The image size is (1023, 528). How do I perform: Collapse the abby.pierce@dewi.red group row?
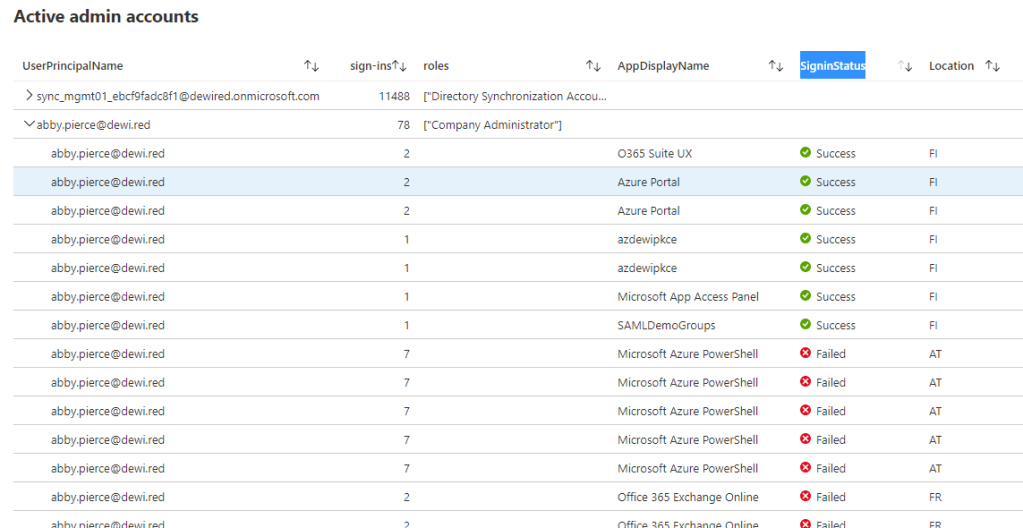pos(28,125)
